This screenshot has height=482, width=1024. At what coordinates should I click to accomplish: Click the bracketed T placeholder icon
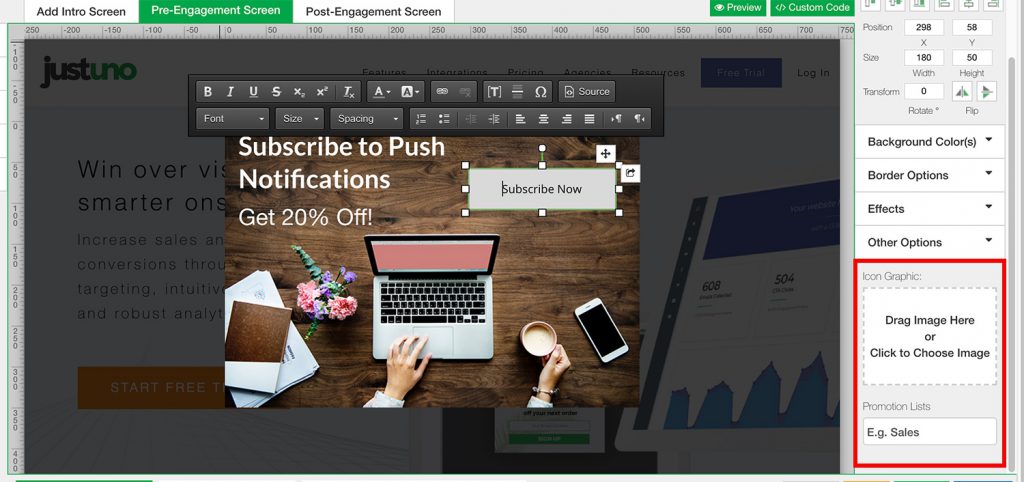click(494, 92)
